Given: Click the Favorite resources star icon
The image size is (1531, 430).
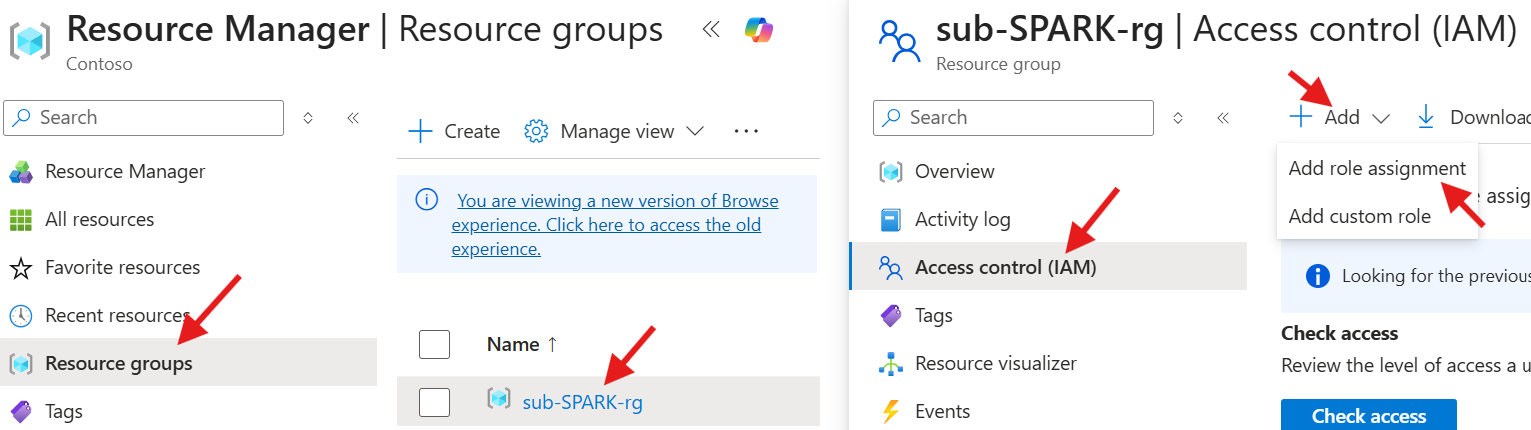Looking at the screenshot, I should [20, 268].
